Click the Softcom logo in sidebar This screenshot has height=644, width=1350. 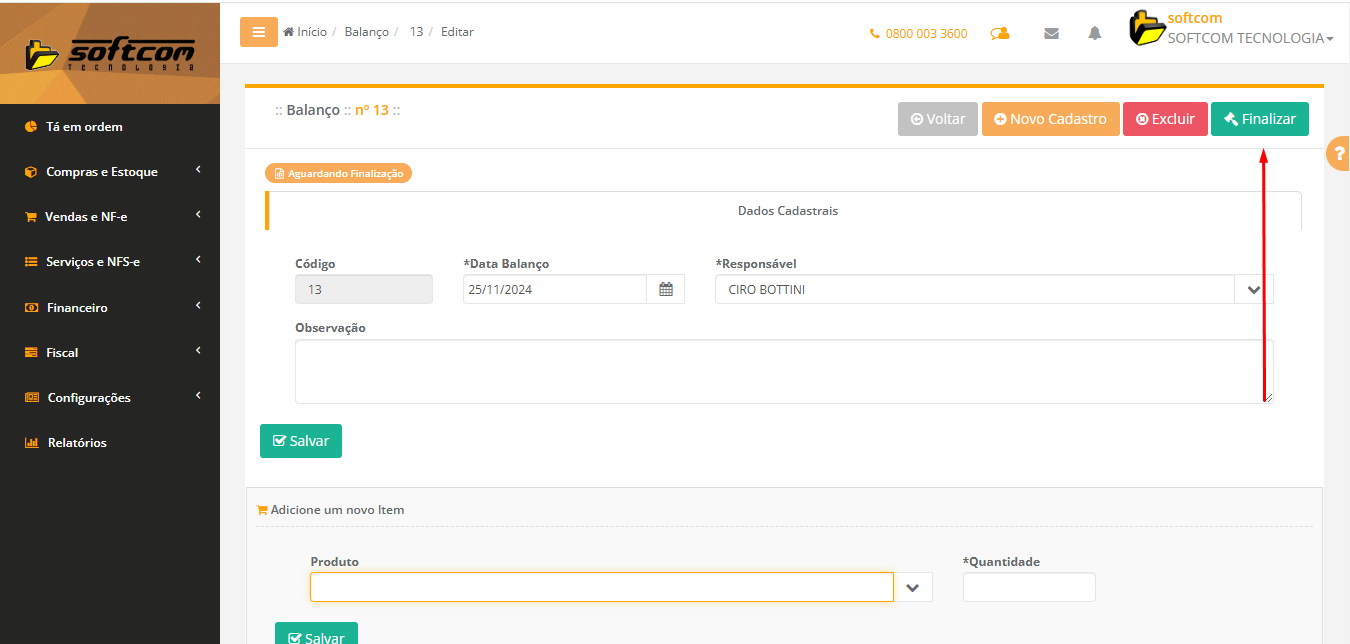click(x=110, y=53)
